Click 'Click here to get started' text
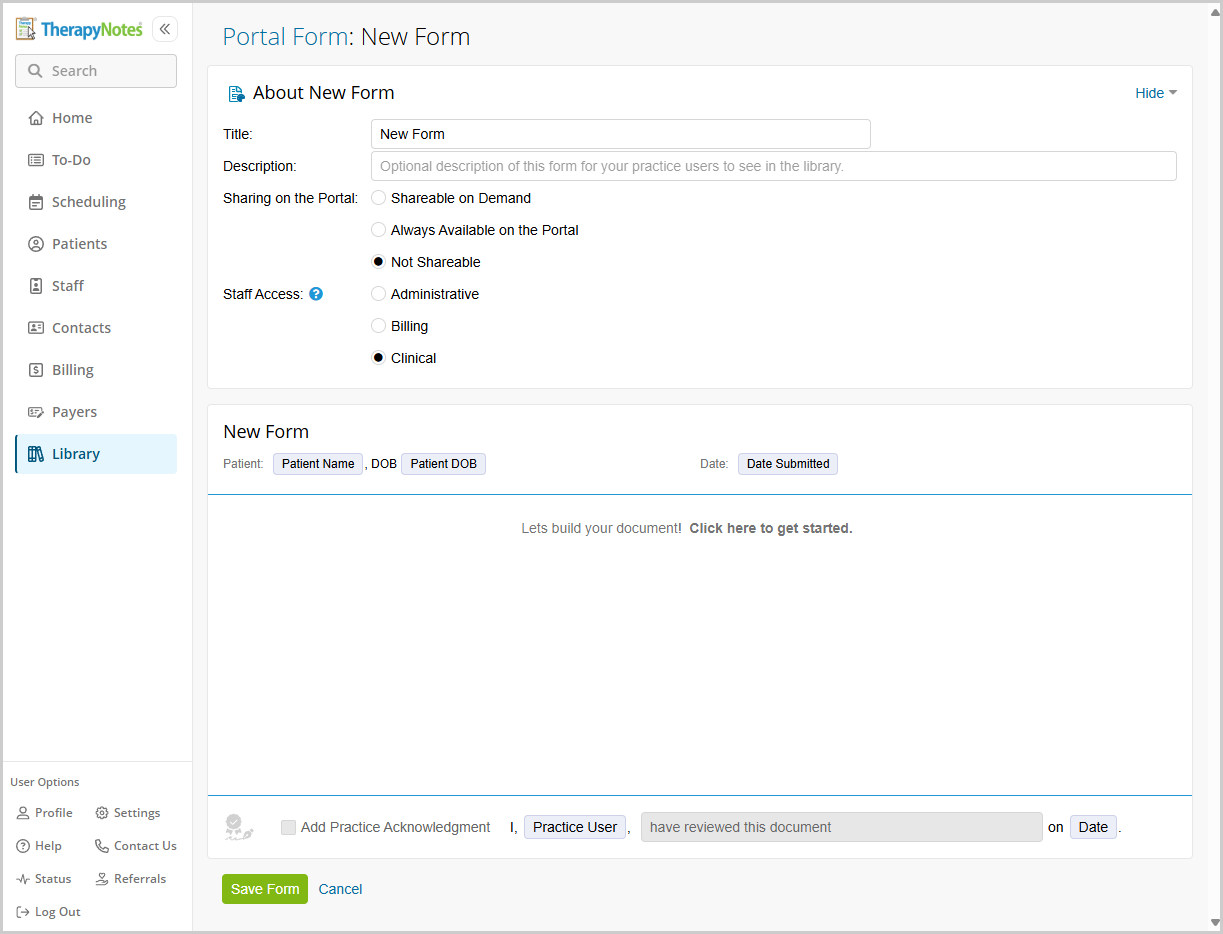The width and height of the screenshot is (1223, 934). point(770,528)
